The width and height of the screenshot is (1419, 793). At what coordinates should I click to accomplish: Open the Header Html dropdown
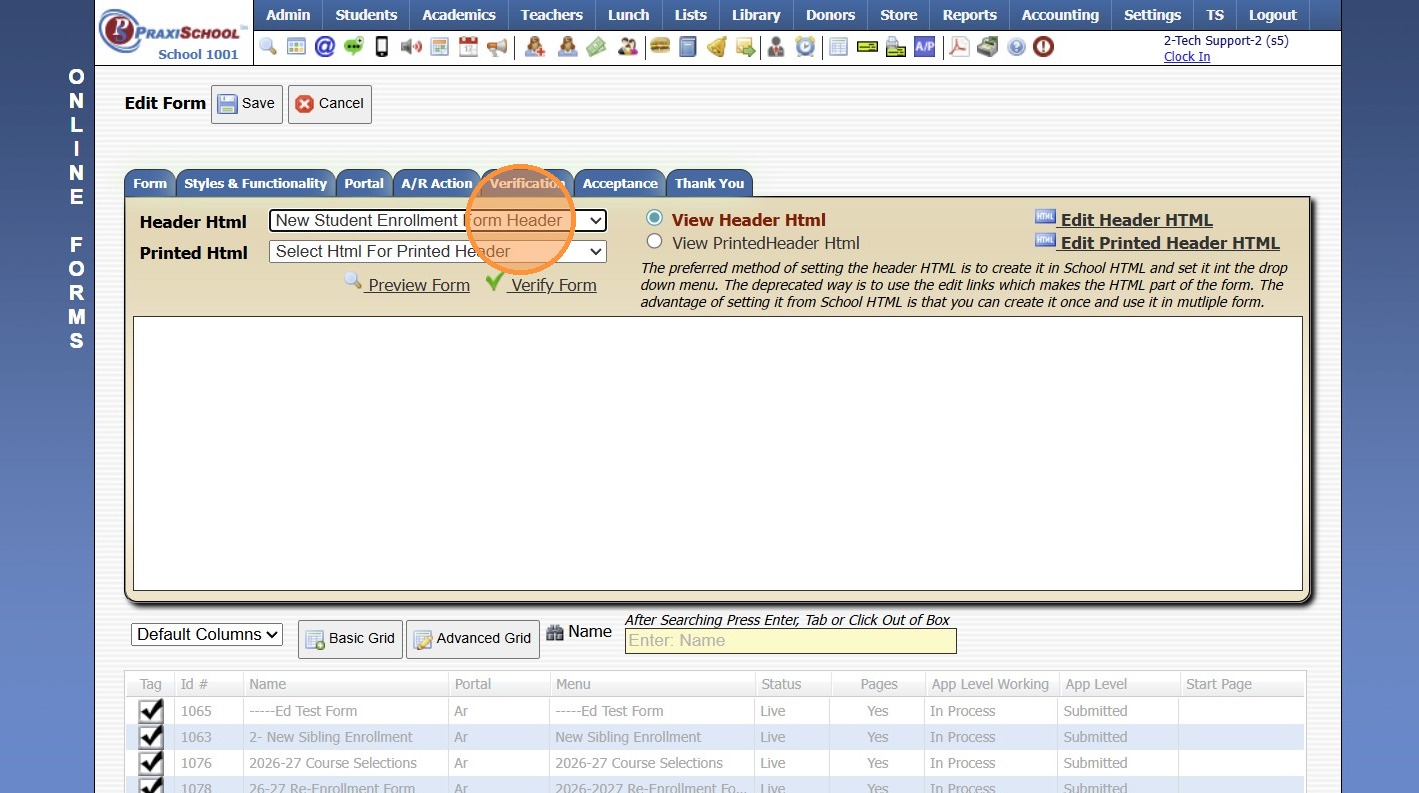pos(438,221)
